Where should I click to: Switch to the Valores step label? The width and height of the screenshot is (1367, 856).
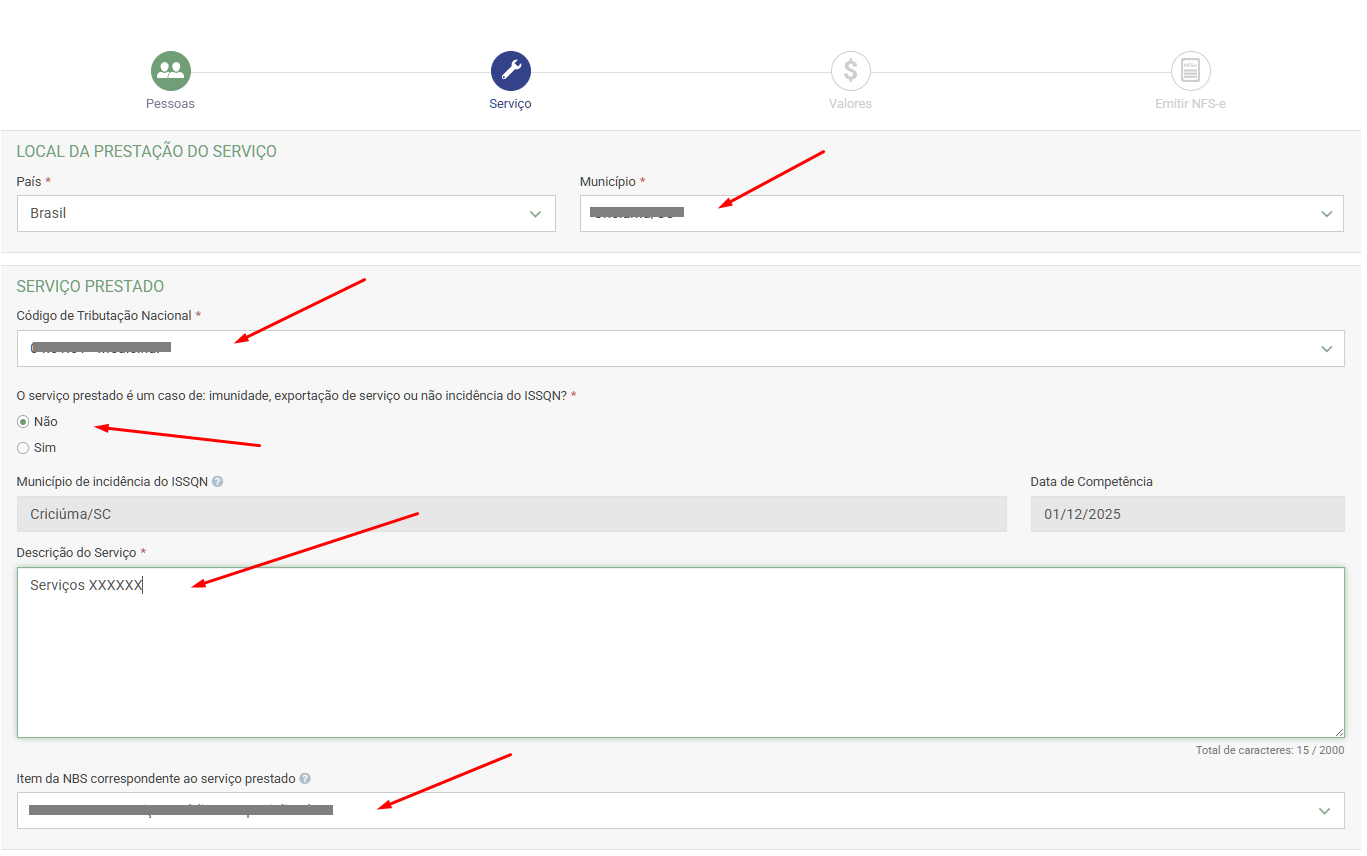coord(850,104)
